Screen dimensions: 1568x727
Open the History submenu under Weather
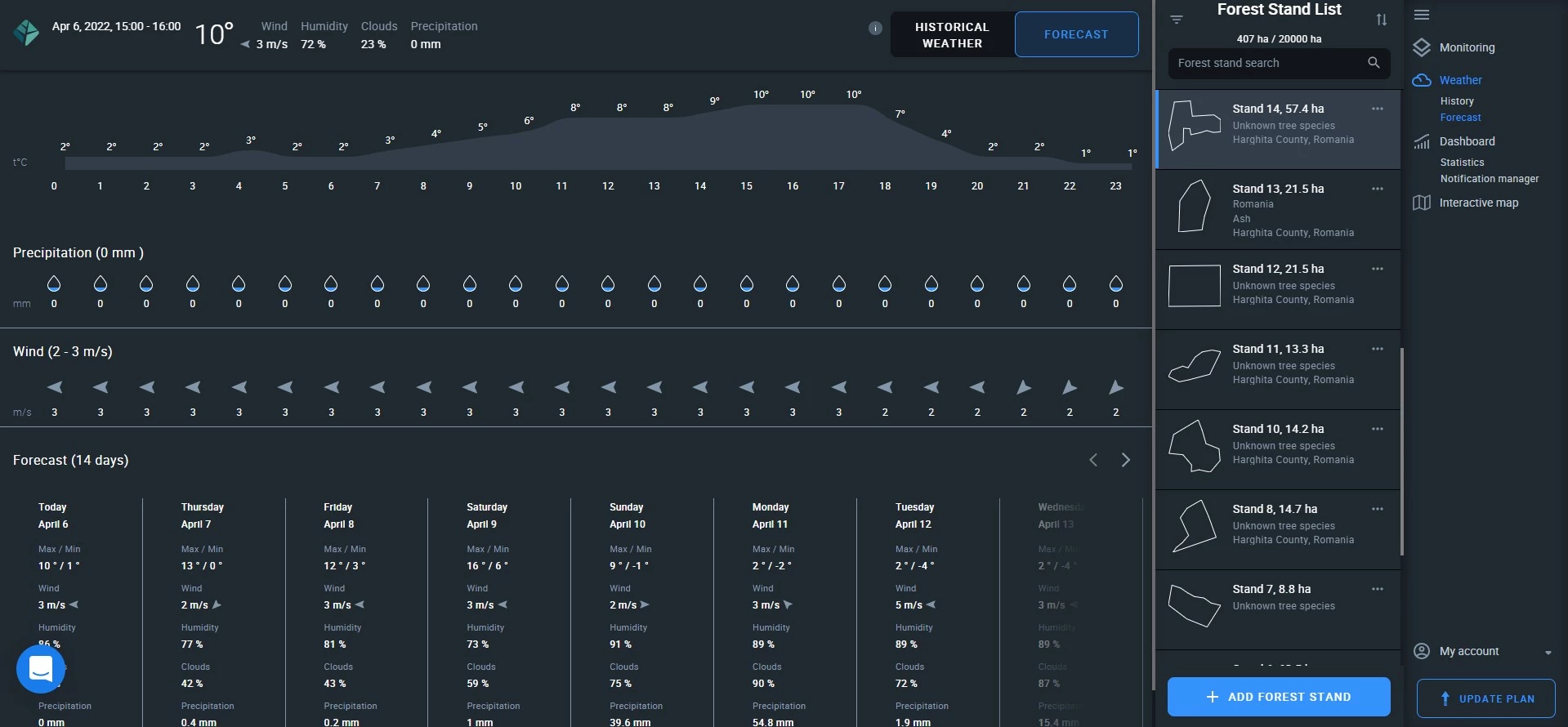[1456, 101]
